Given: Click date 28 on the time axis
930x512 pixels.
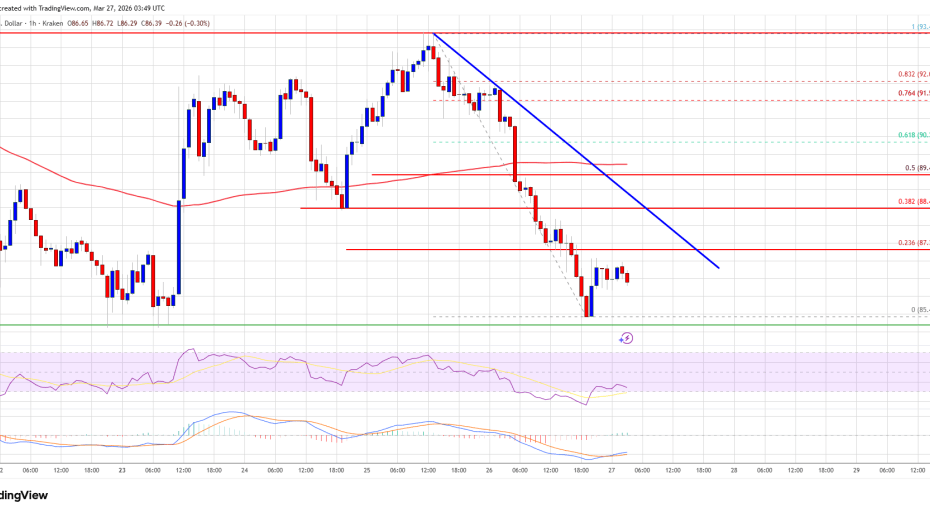Looking at the screenshot, I should pyautogui.click(x=734, y=470).
